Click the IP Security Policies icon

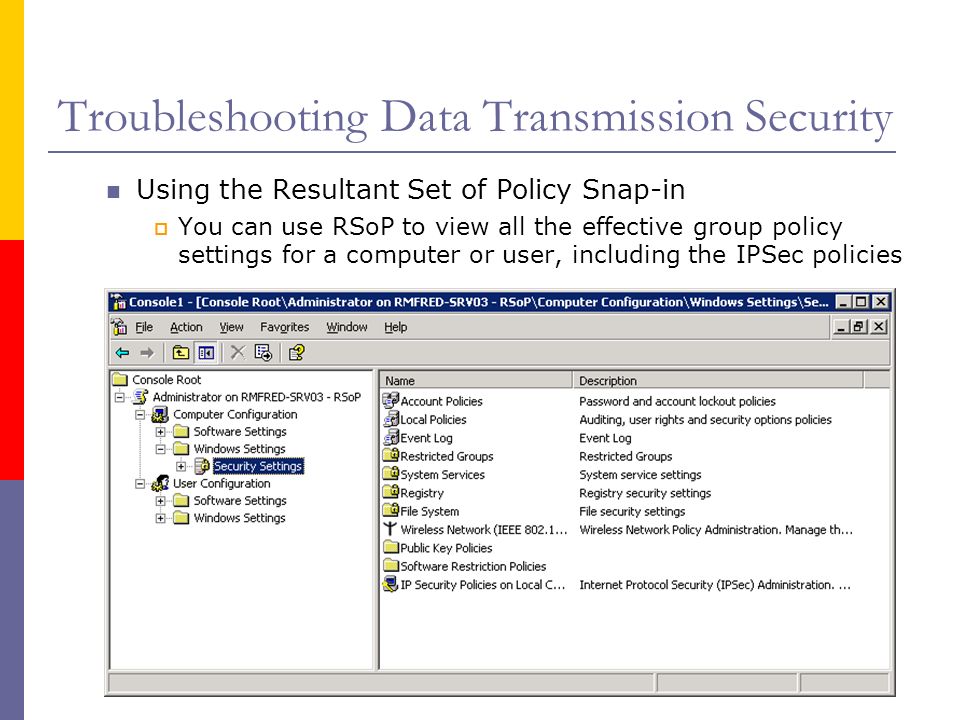391,584
